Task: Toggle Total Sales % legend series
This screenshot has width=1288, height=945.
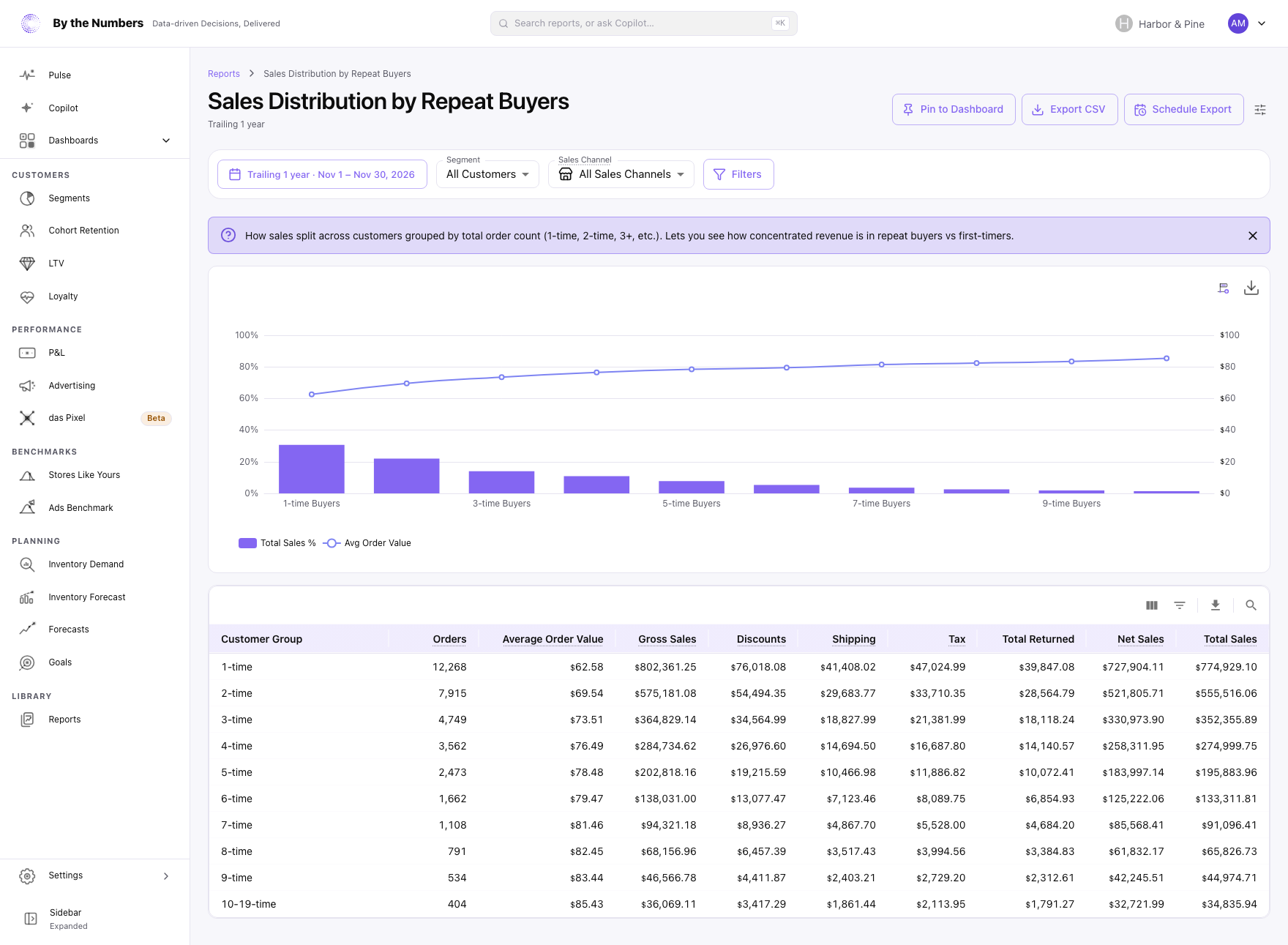Action: (277, 543)
